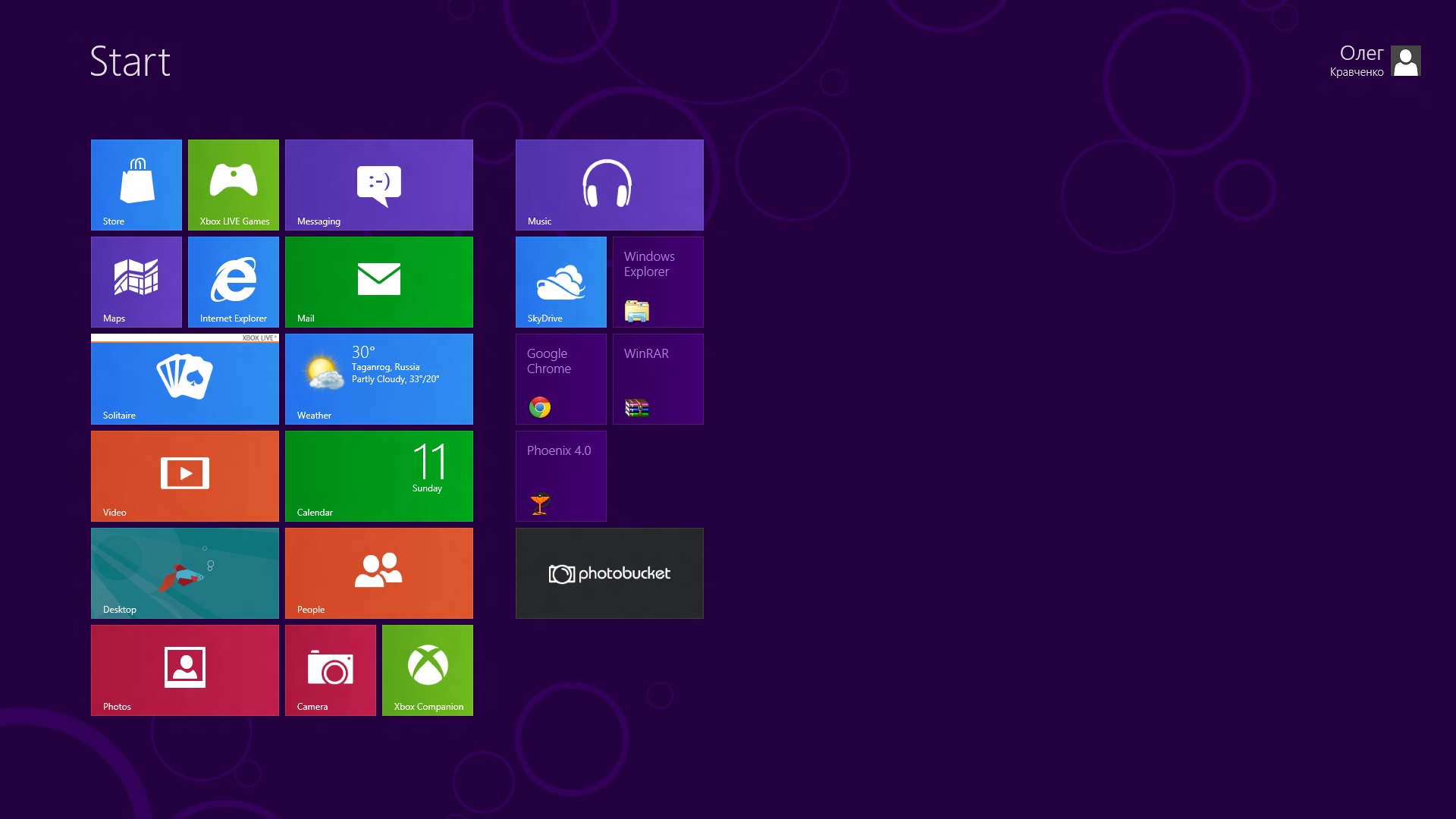Click the user name Олег
Image resolution: width=1456 pixels, height=819 pixels.
(1361, 53)
